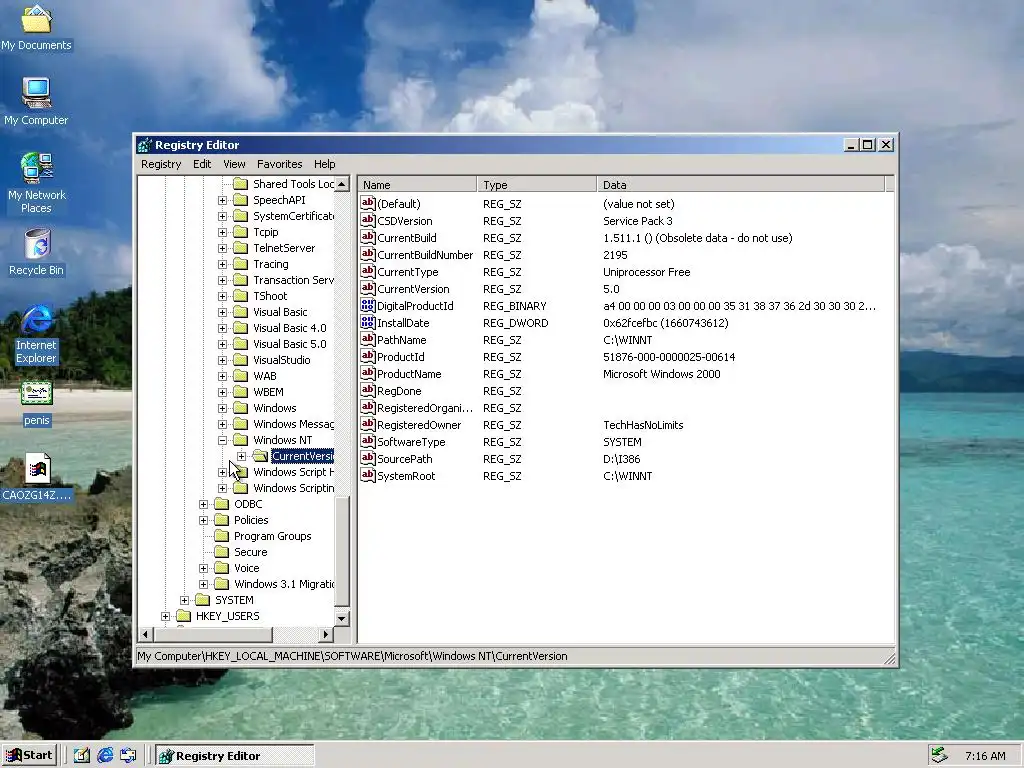Expand the SpeechAPI key
Viewport: 1024px width, 768px height.
click(223, 200)
